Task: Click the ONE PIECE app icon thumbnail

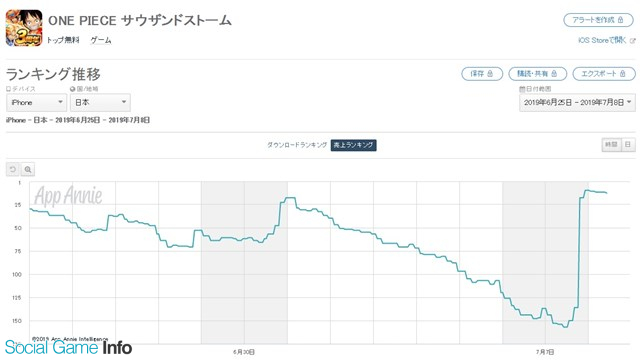Action: (x=24, y=28)
